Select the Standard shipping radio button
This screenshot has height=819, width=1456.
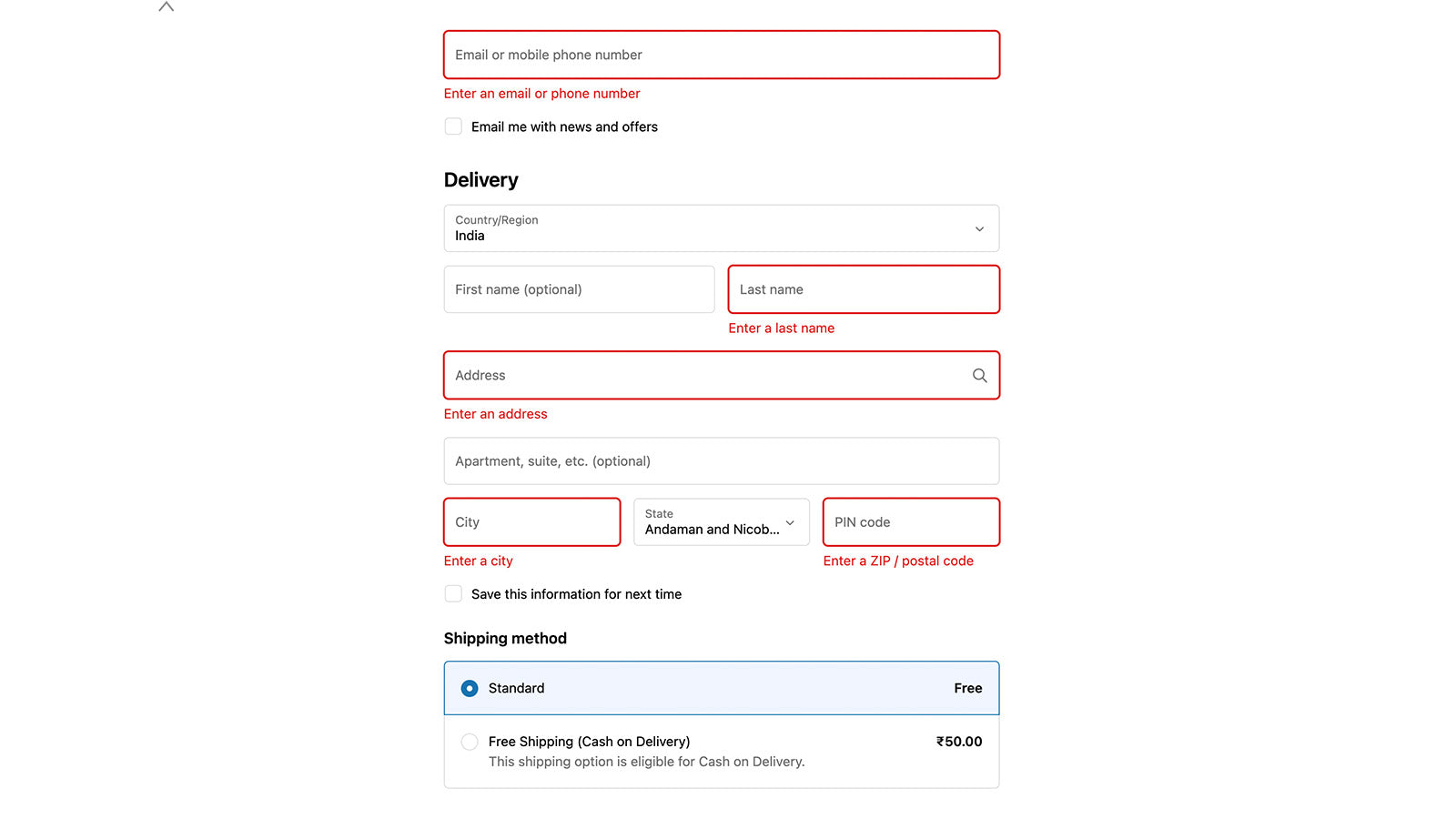(470, 689)
